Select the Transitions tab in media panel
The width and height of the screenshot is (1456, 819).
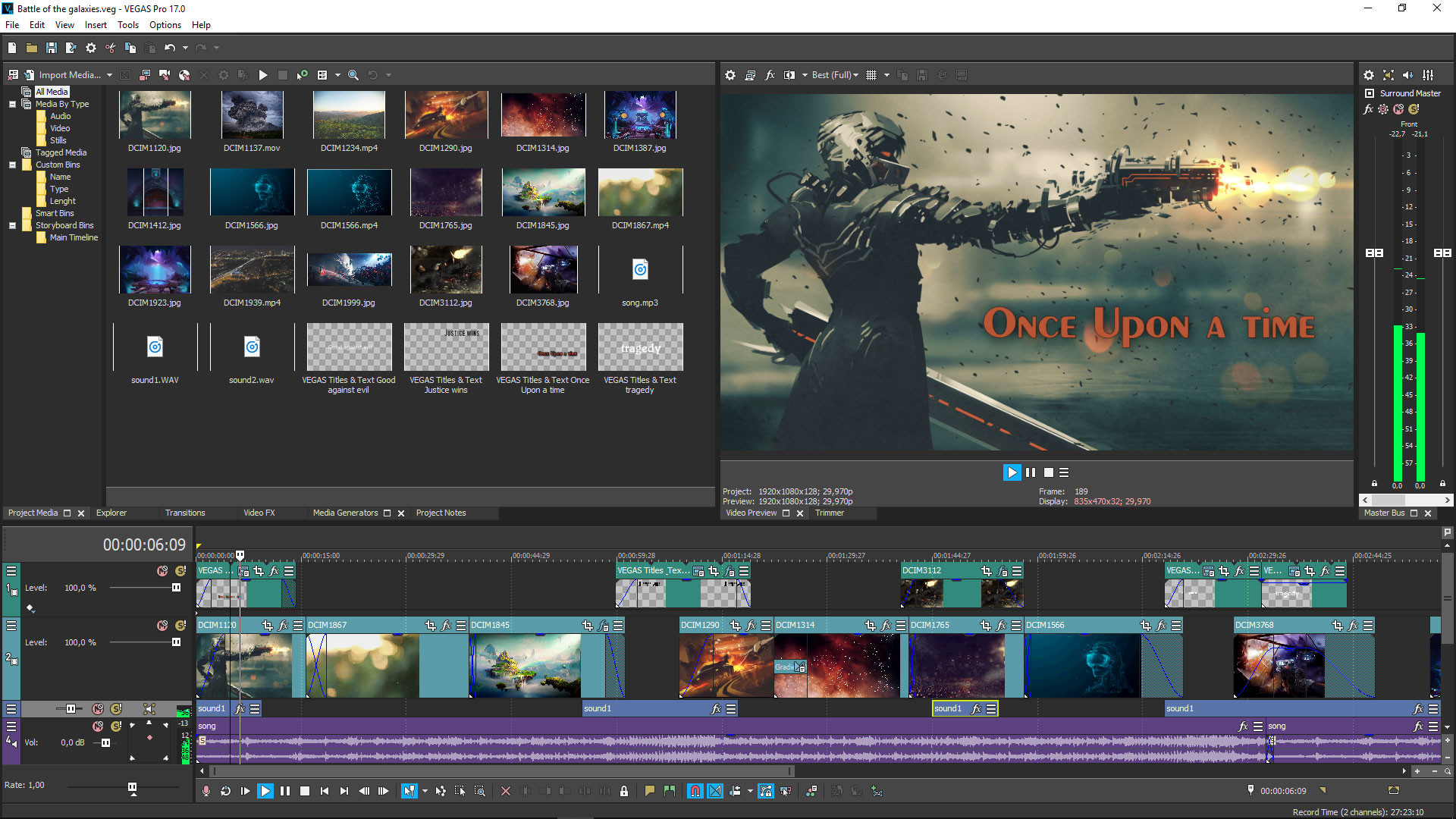(184, 512)
